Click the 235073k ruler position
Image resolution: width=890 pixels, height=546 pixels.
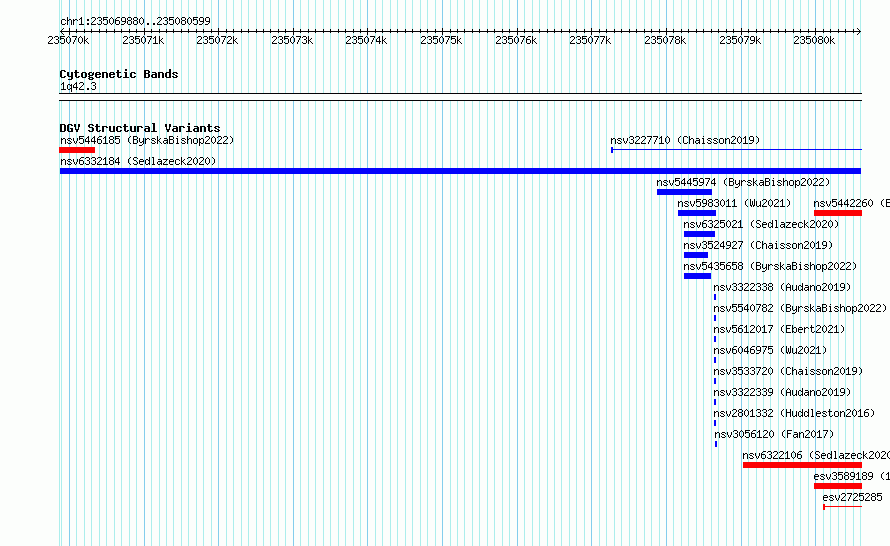click(292, 40)
